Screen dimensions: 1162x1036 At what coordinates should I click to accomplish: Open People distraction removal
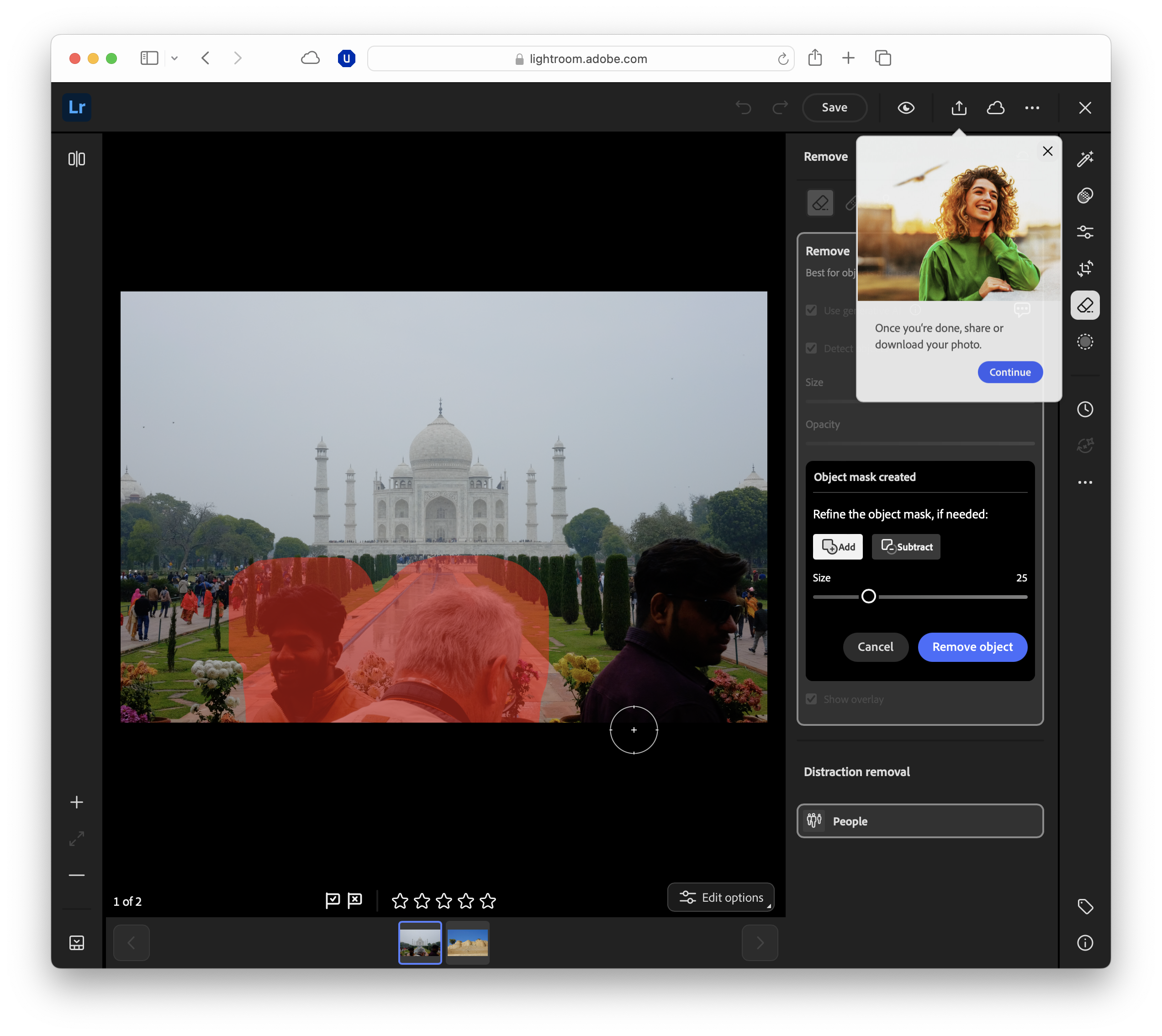(919, 821)
